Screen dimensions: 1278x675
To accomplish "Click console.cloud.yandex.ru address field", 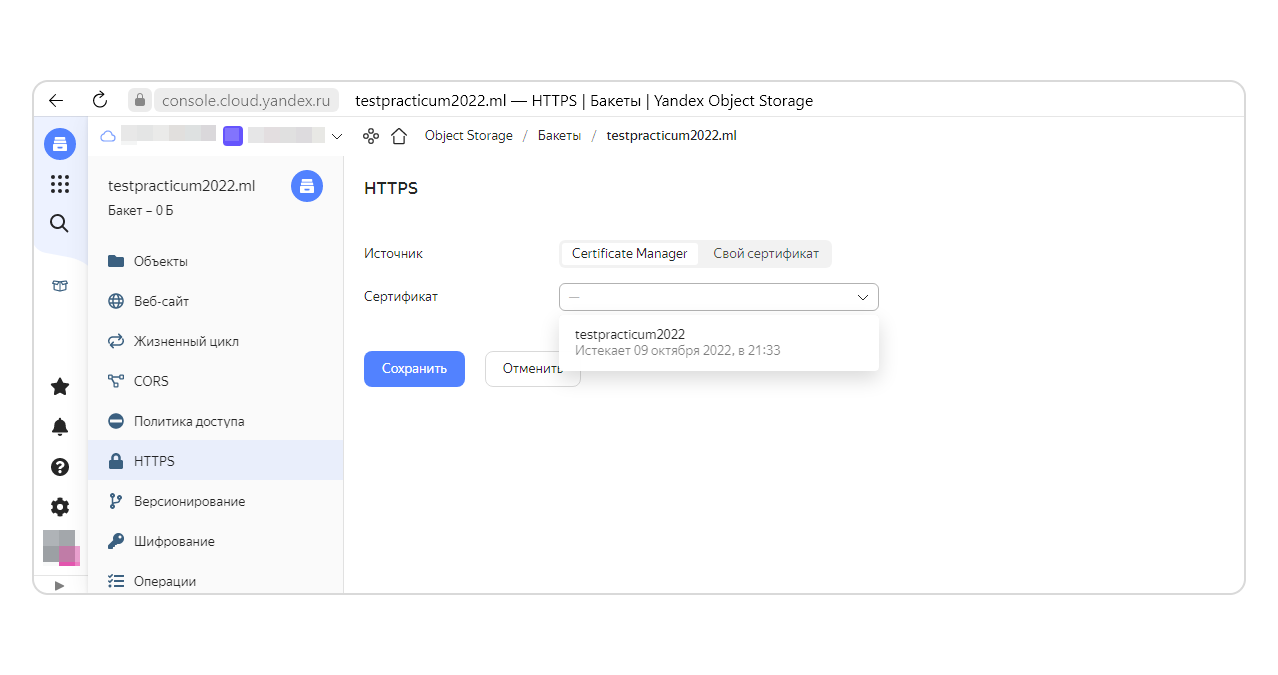I will [x=245, y=100].
